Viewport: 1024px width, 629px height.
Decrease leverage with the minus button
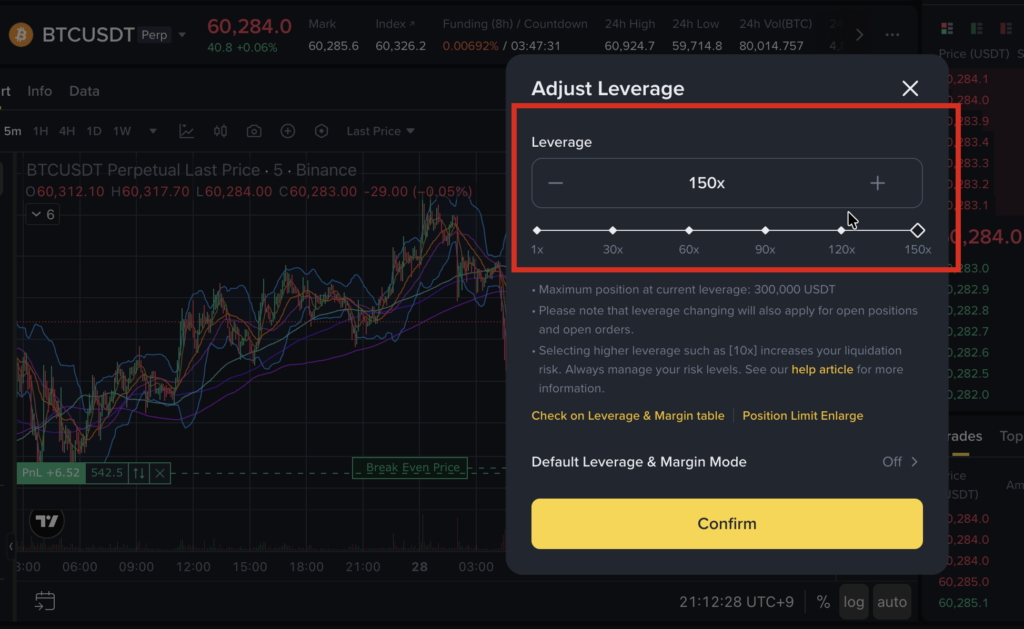(556, 183)
